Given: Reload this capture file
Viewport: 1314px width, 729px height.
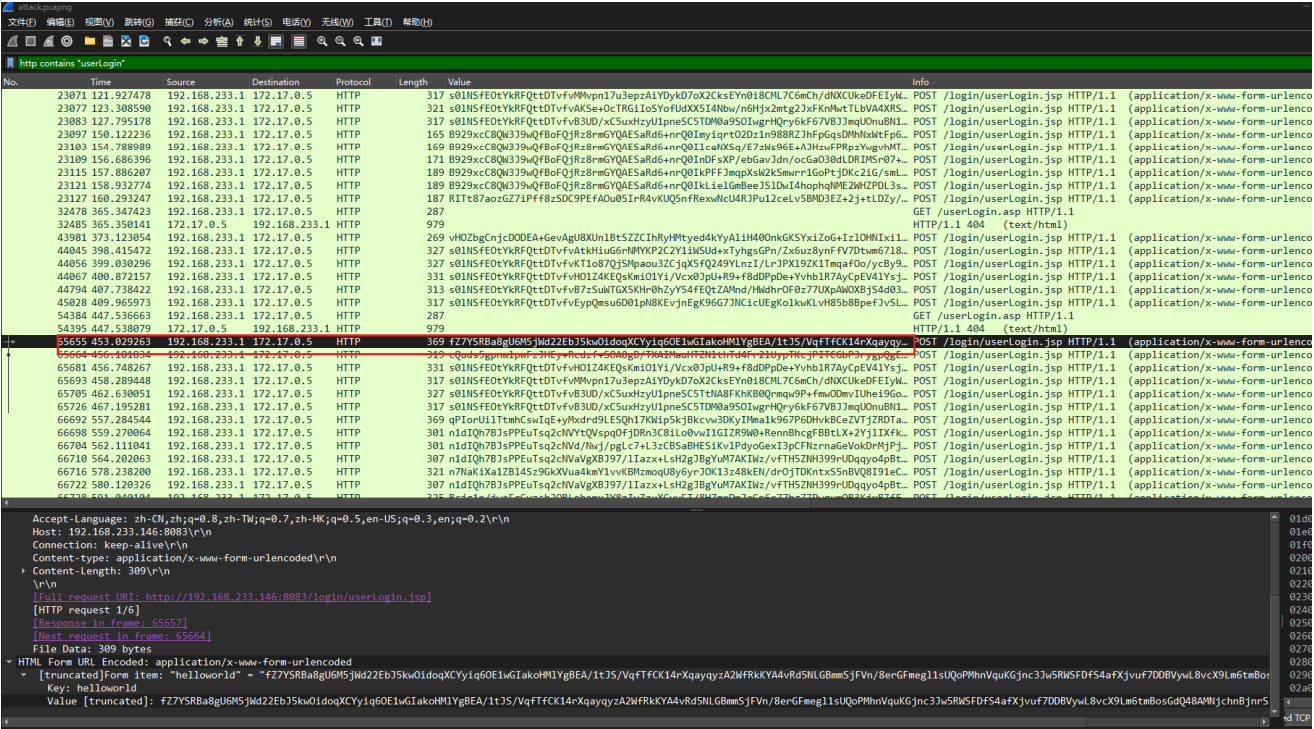Looking at the screenshot, I should (144, 41).
